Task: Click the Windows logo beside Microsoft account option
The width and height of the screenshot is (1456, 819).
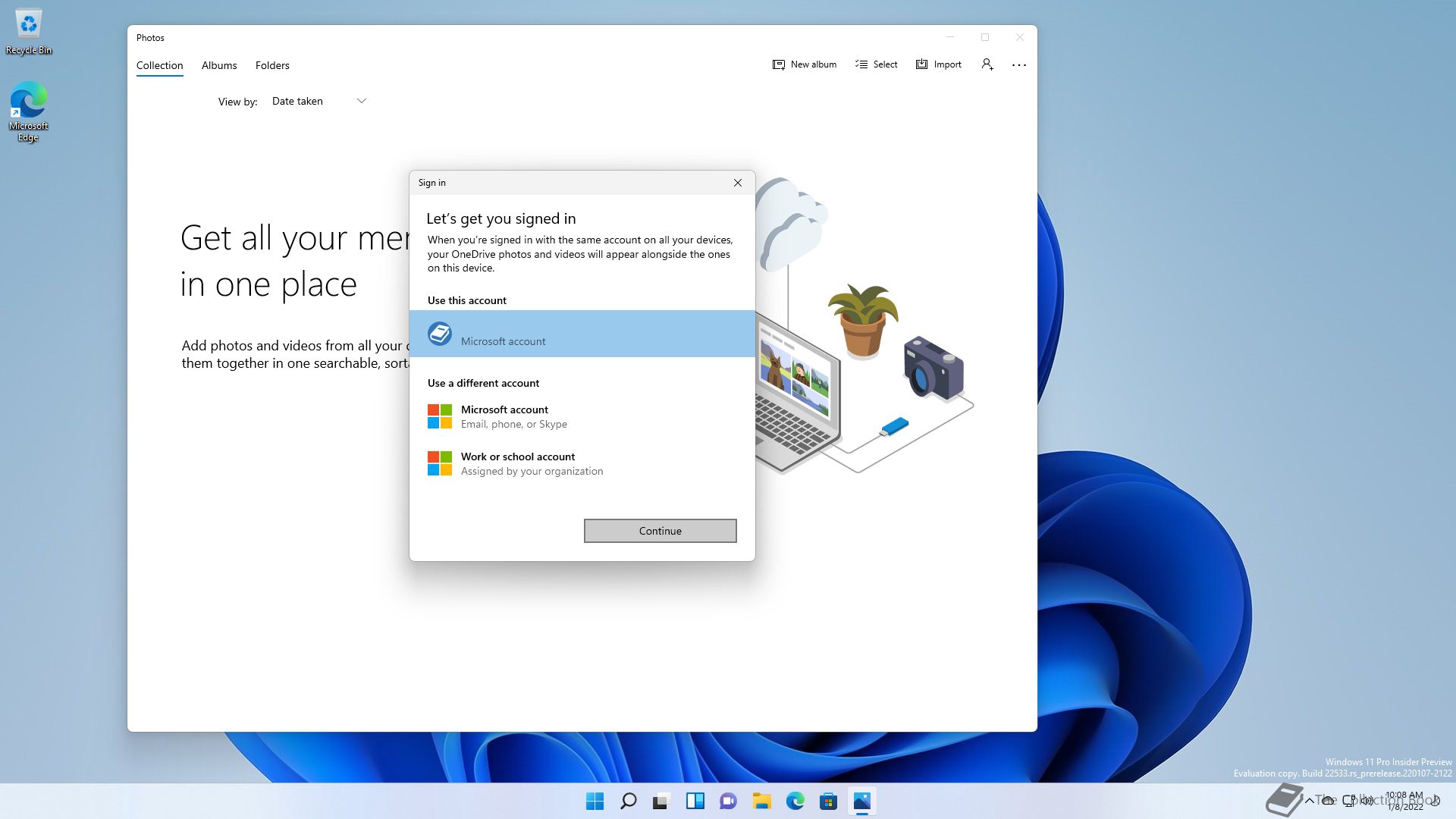Action: click(440, 416)
